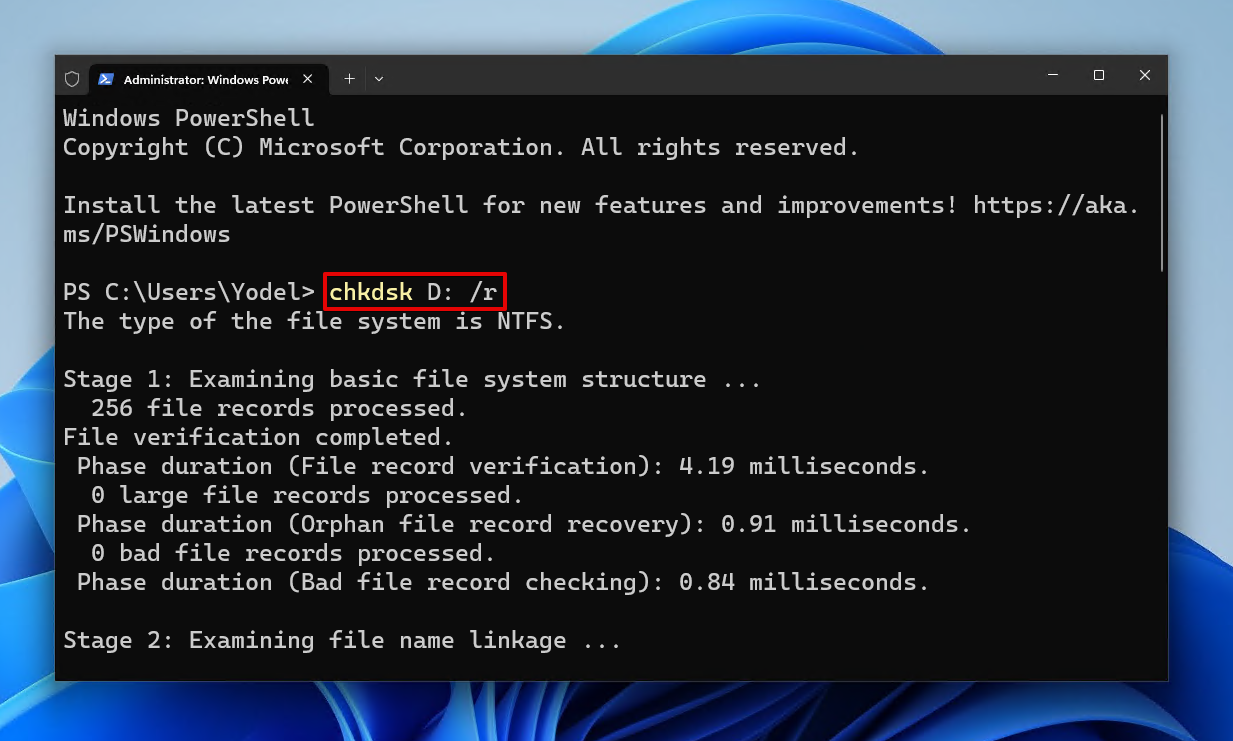The width and height of the screenshot is (1233, 741).
Task: Click the chevron next to the new tab button
Action: point(378,78)
